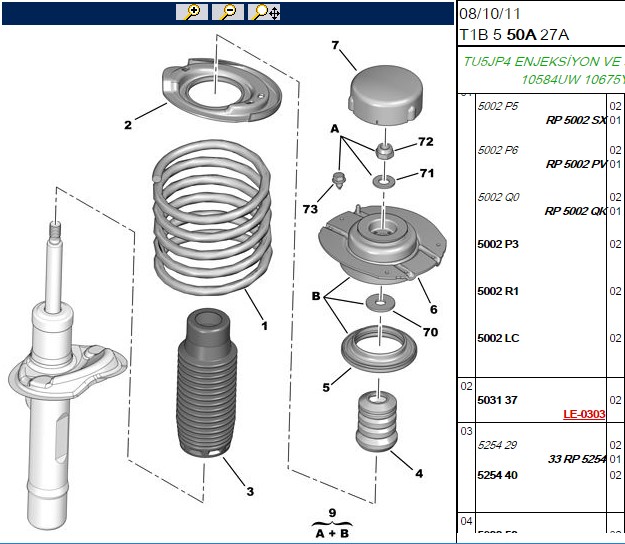Select part number 5002 R1
The height and width of the screenshot is (544, 625).
click(x=498, y=291)
